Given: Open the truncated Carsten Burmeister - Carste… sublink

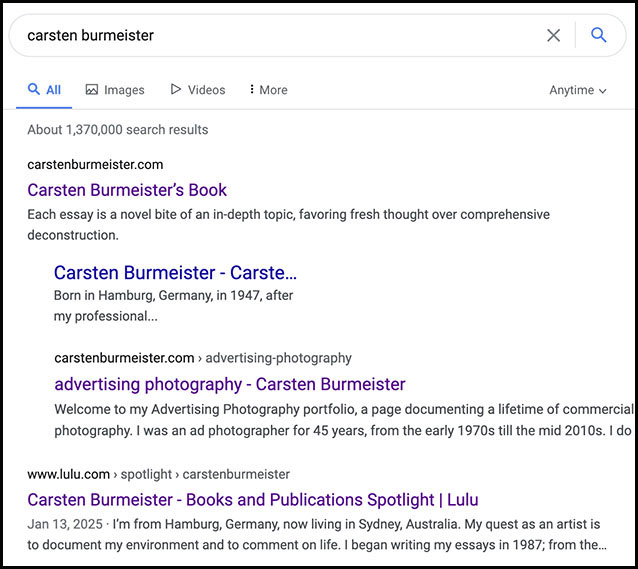Looking at the screenshot, I should click(175, 272).
